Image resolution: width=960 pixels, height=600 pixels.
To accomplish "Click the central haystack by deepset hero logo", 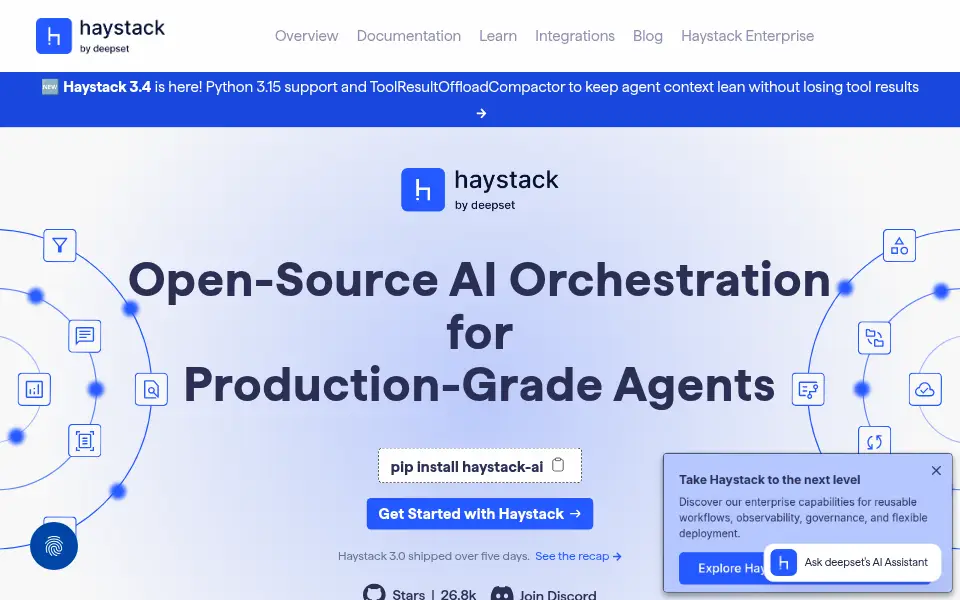I will tap(480, 190).
